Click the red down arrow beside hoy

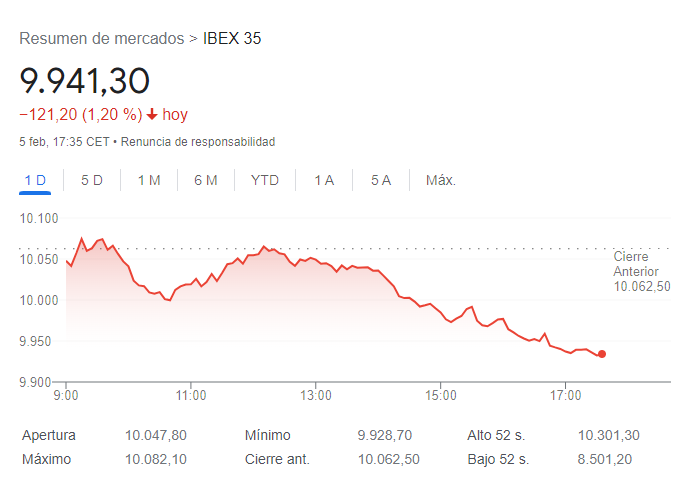(x=152, y=114)
